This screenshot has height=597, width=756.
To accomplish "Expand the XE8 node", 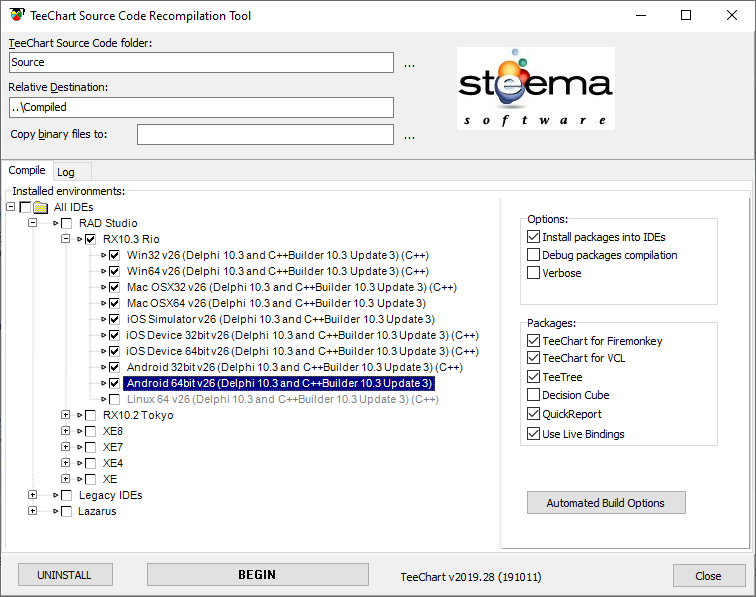I will click(x=66, y=431).
